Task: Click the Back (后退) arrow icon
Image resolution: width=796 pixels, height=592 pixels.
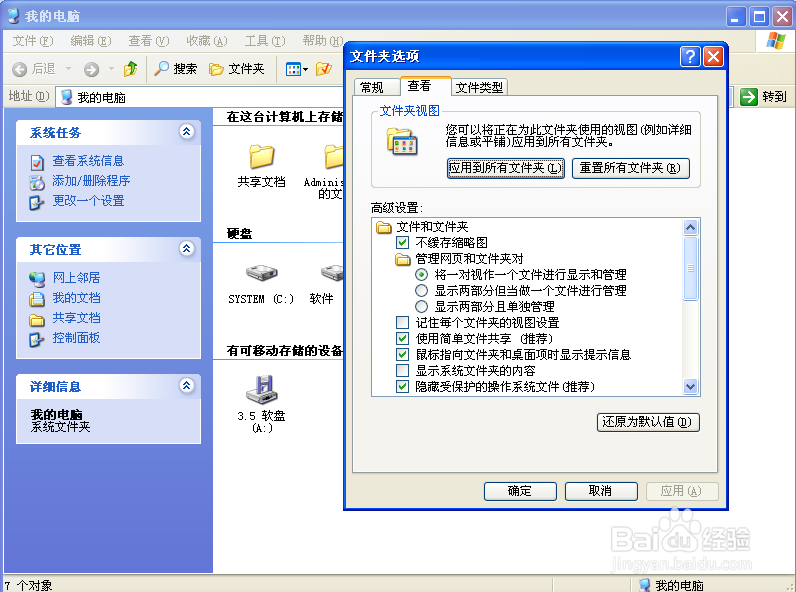Action: click(x=19, y=69)
